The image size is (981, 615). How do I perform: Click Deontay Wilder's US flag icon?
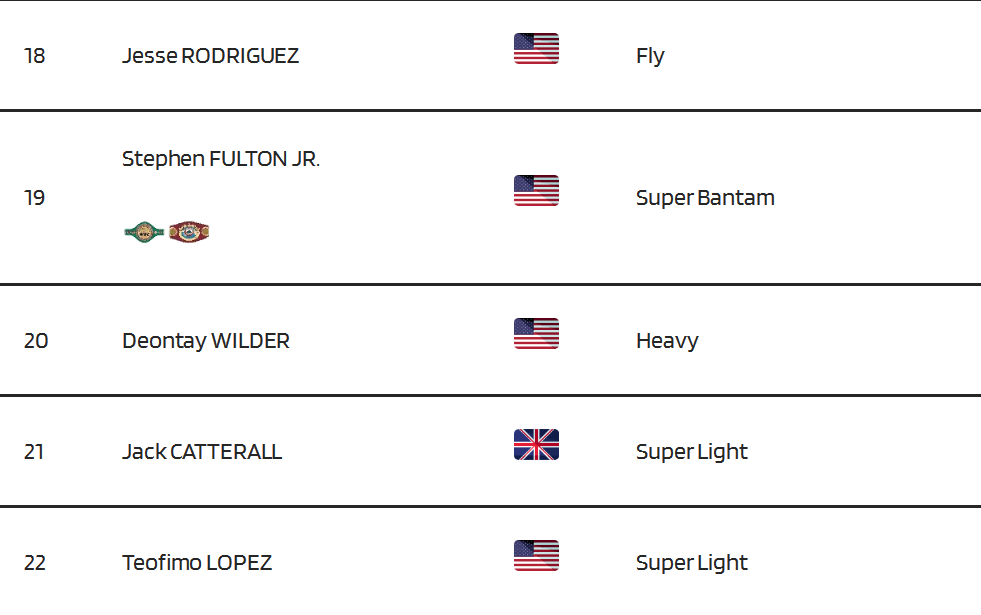click(x=536, y=333)
